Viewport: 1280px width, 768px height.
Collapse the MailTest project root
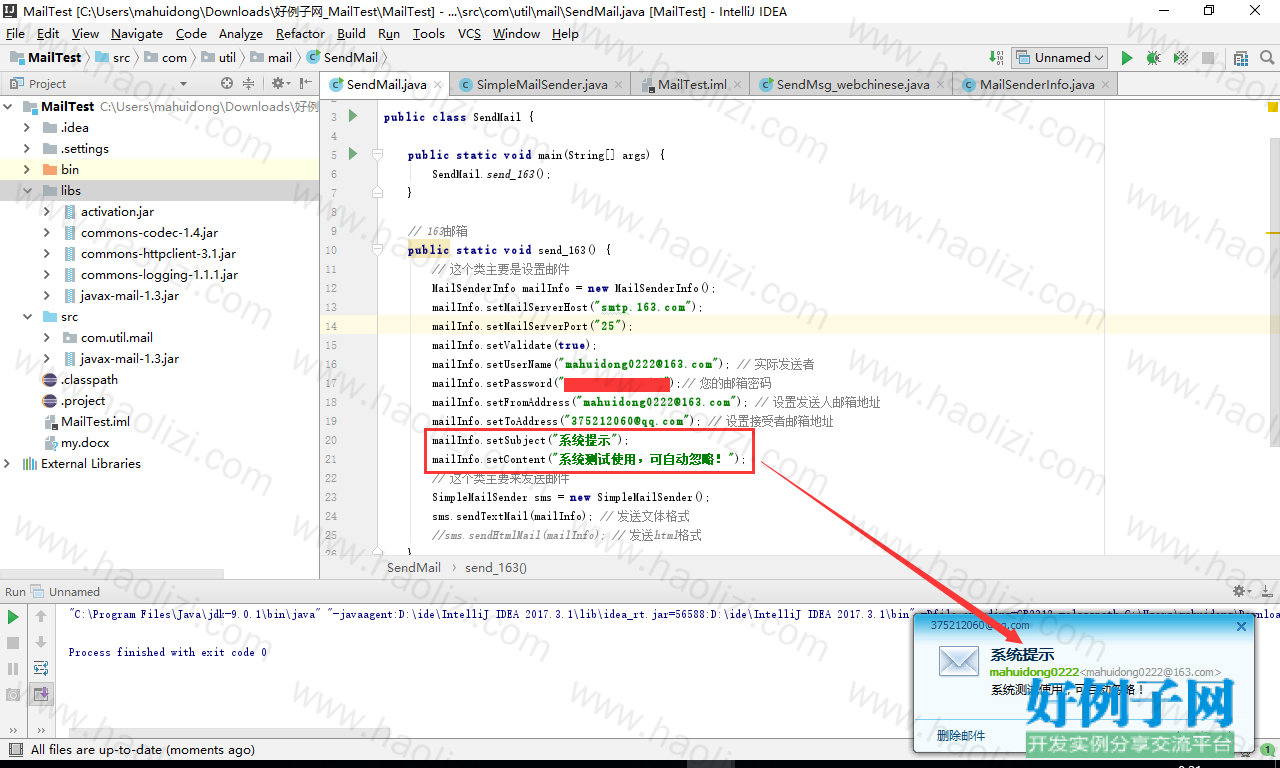8,106
